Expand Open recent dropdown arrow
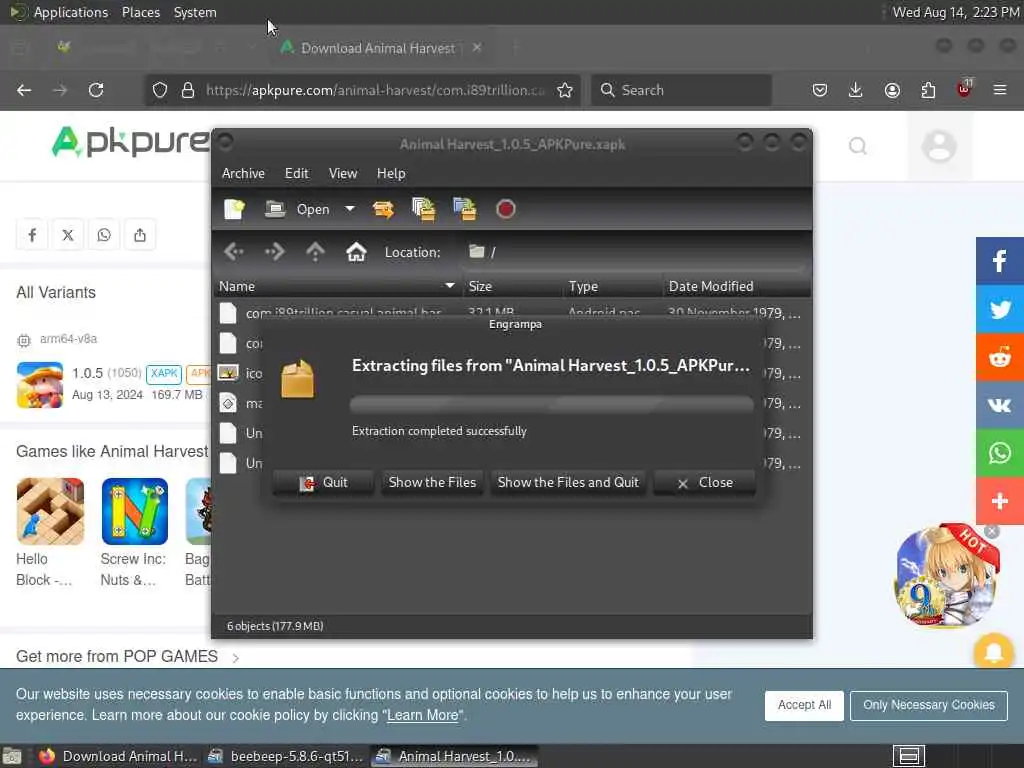The image size is (1024, 768). (350, 209)
